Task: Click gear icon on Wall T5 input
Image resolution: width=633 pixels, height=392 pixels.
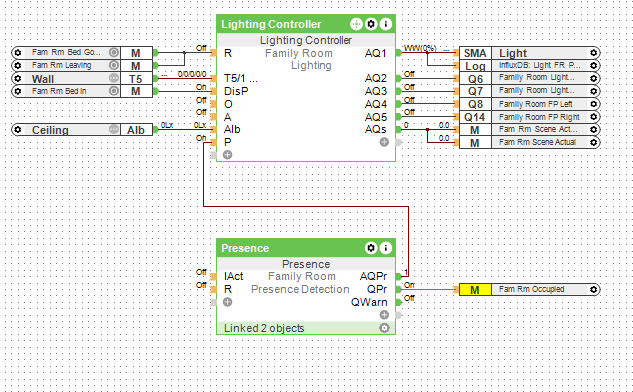Action: click(17, 78)
